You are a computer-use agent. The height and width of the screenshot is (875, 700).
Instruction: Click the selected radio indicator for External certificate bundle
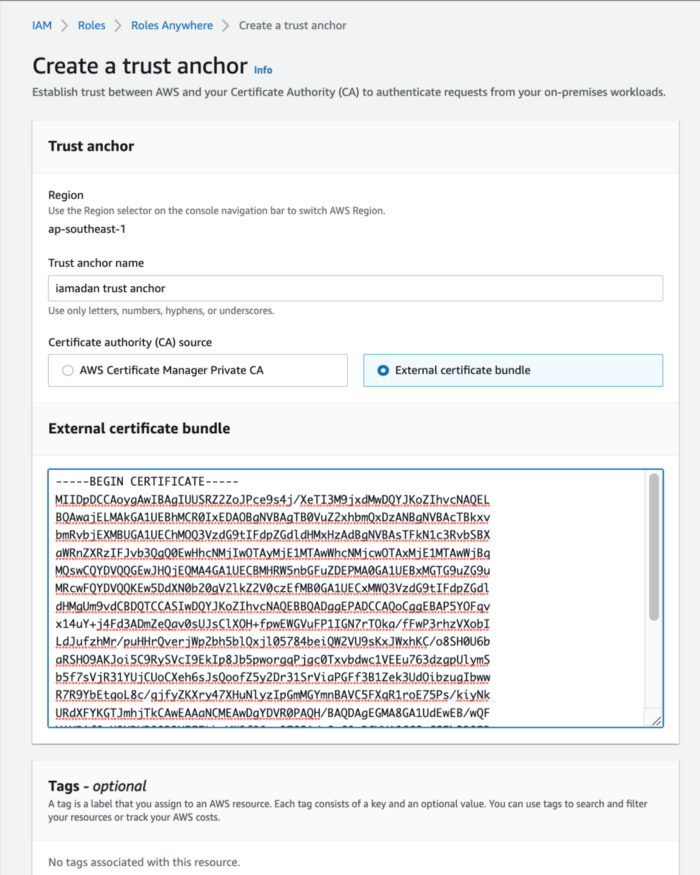point(384,370)
